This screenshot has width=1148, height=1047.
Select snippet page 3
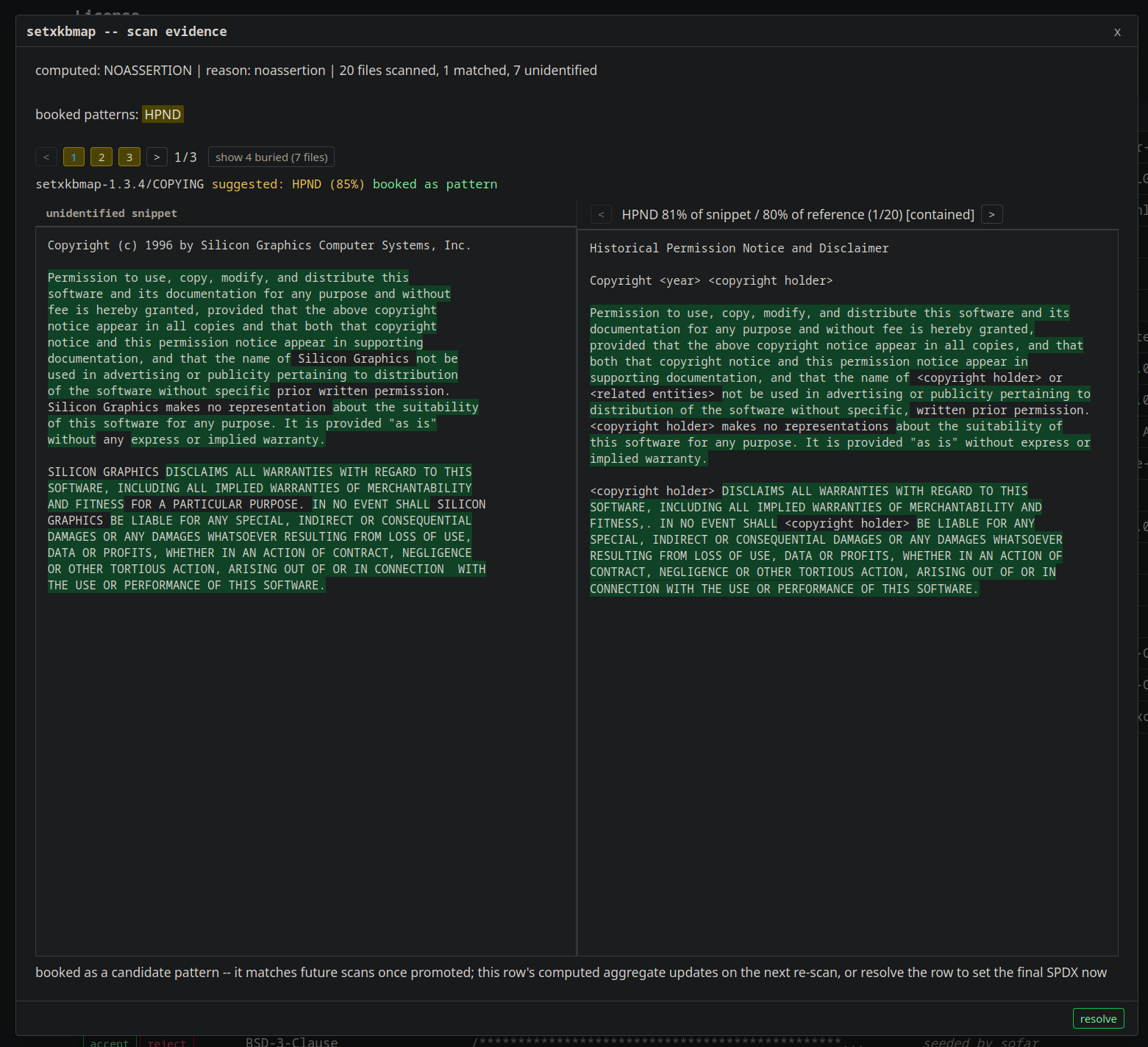129,157
